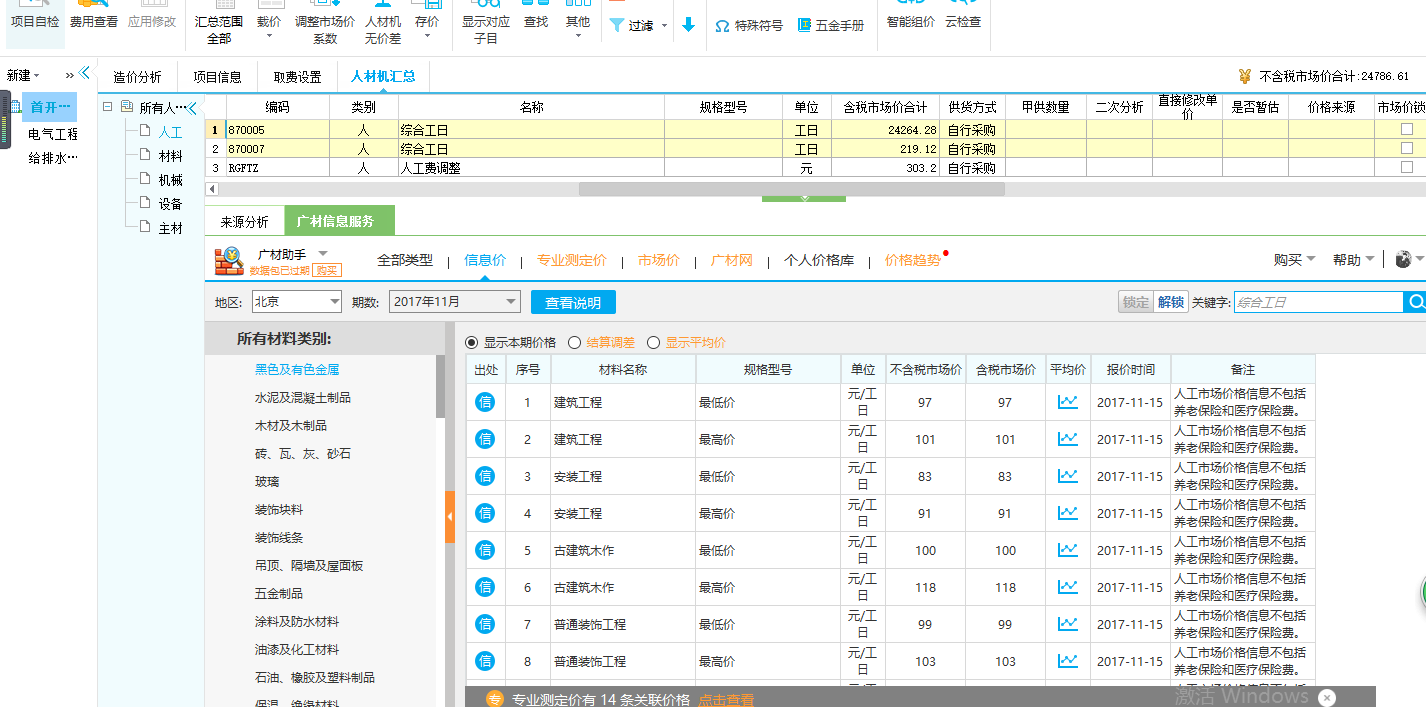1426x707 pixels.
Task: Open the 帮助 dropdown menu
Action: tap(1353, 260)
